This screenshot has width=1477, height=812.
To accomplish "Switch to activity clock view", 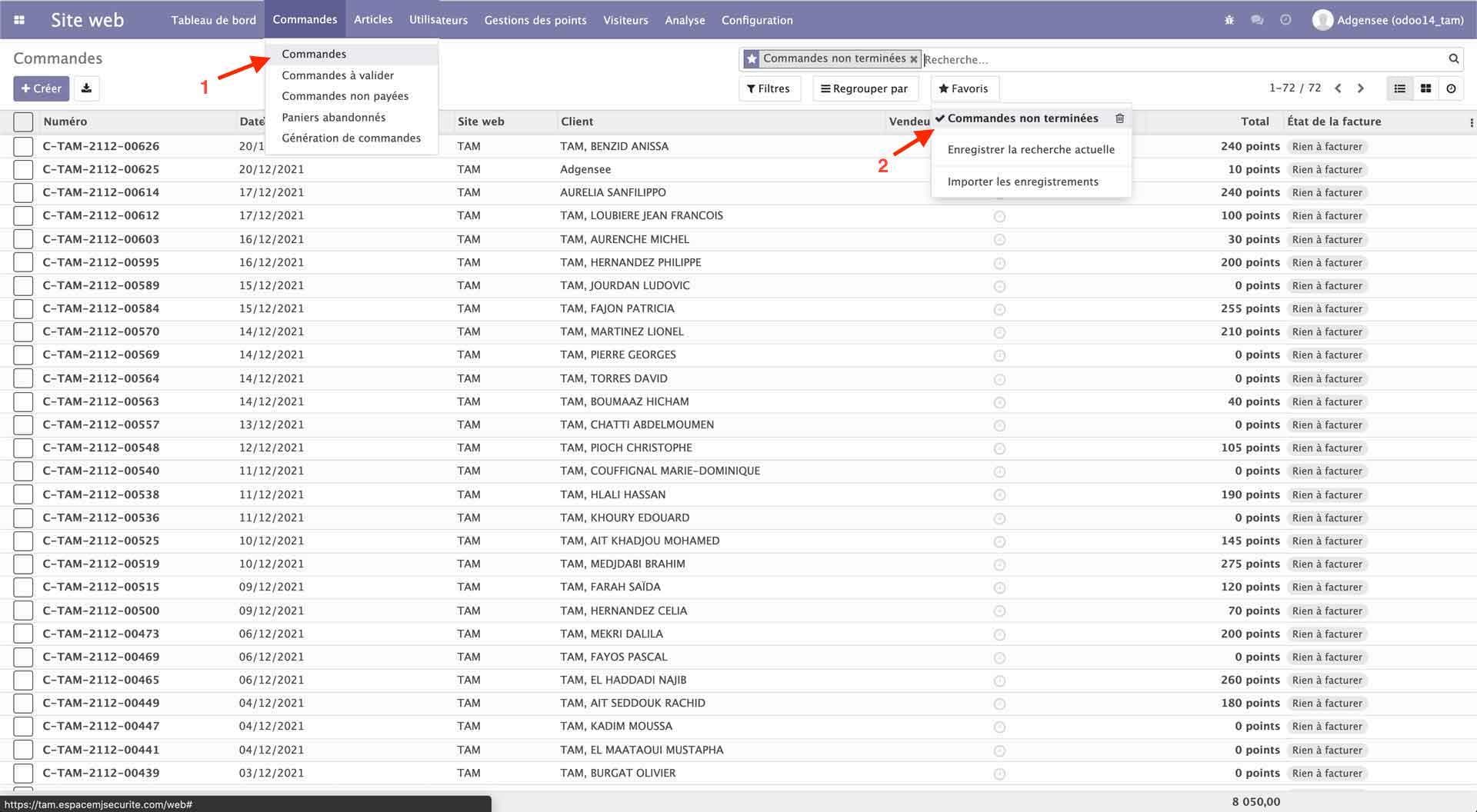I will (x=1451, y=88).
